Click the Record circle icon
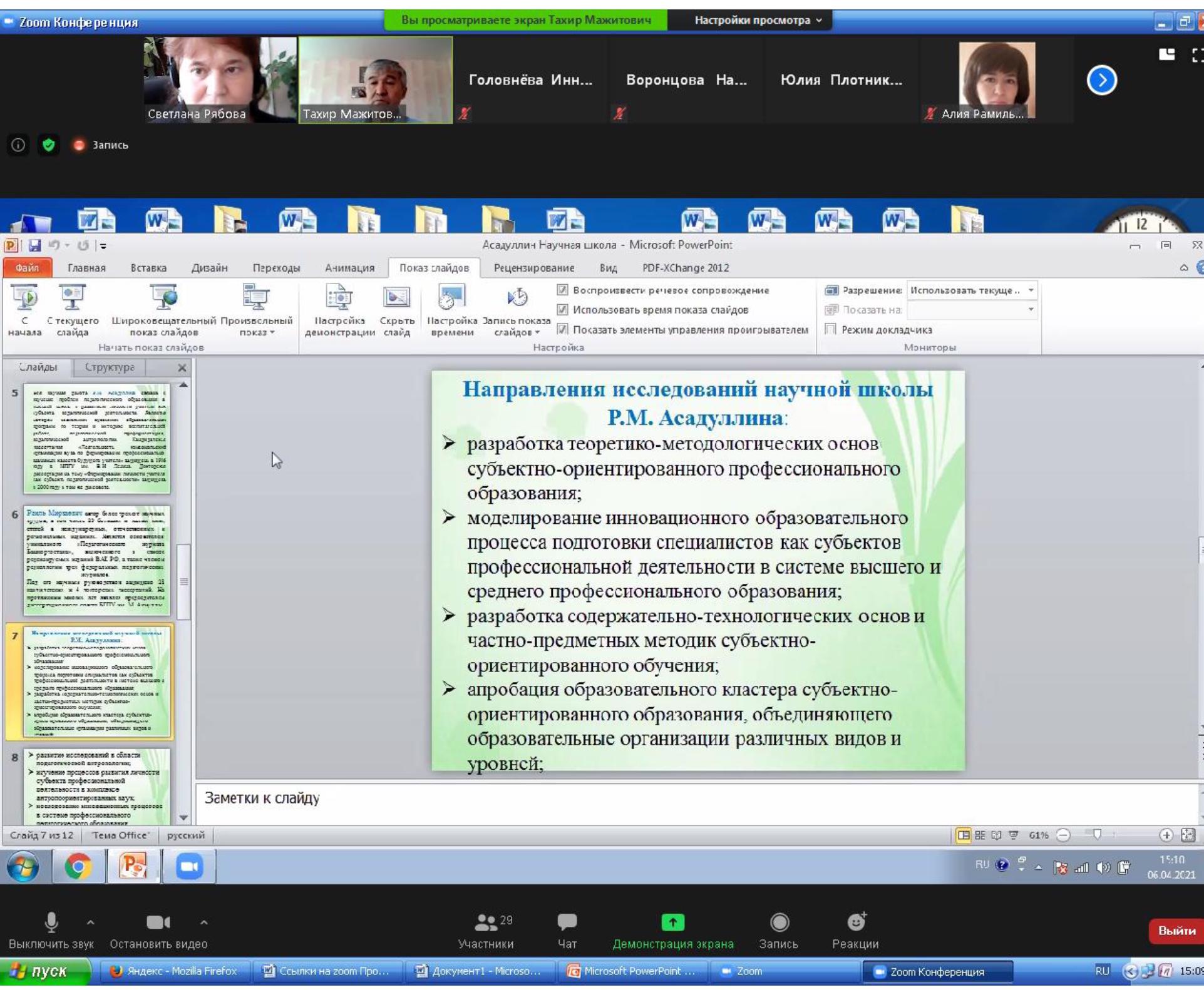1204x990 pixels. 779,922
